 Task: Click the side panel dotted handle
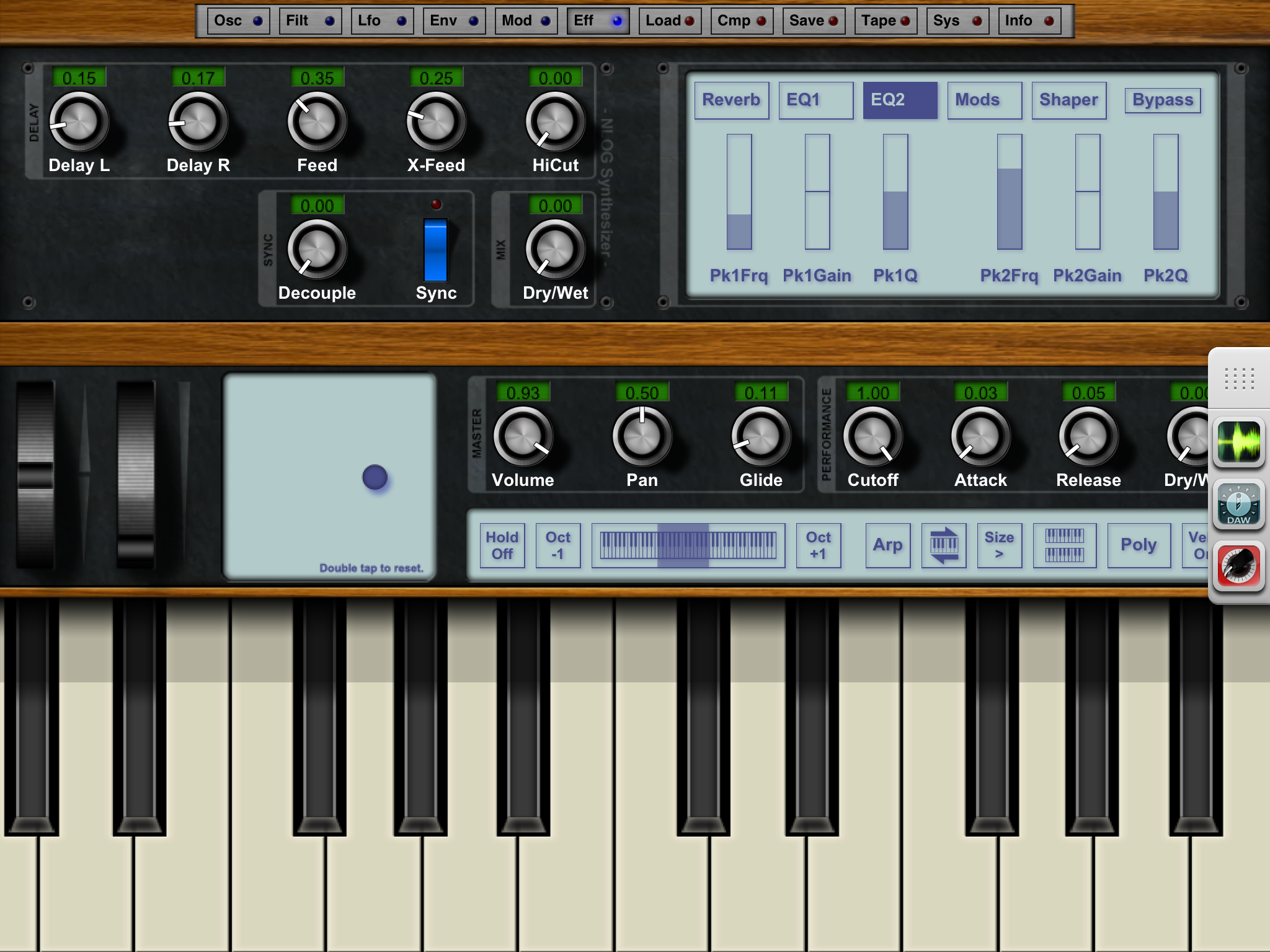[1239, 378]
